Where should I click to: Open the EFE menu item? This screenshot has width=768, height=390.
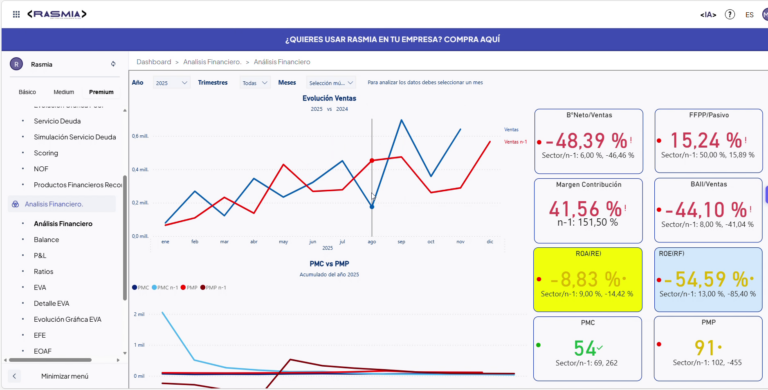click(x=40, y=335)
